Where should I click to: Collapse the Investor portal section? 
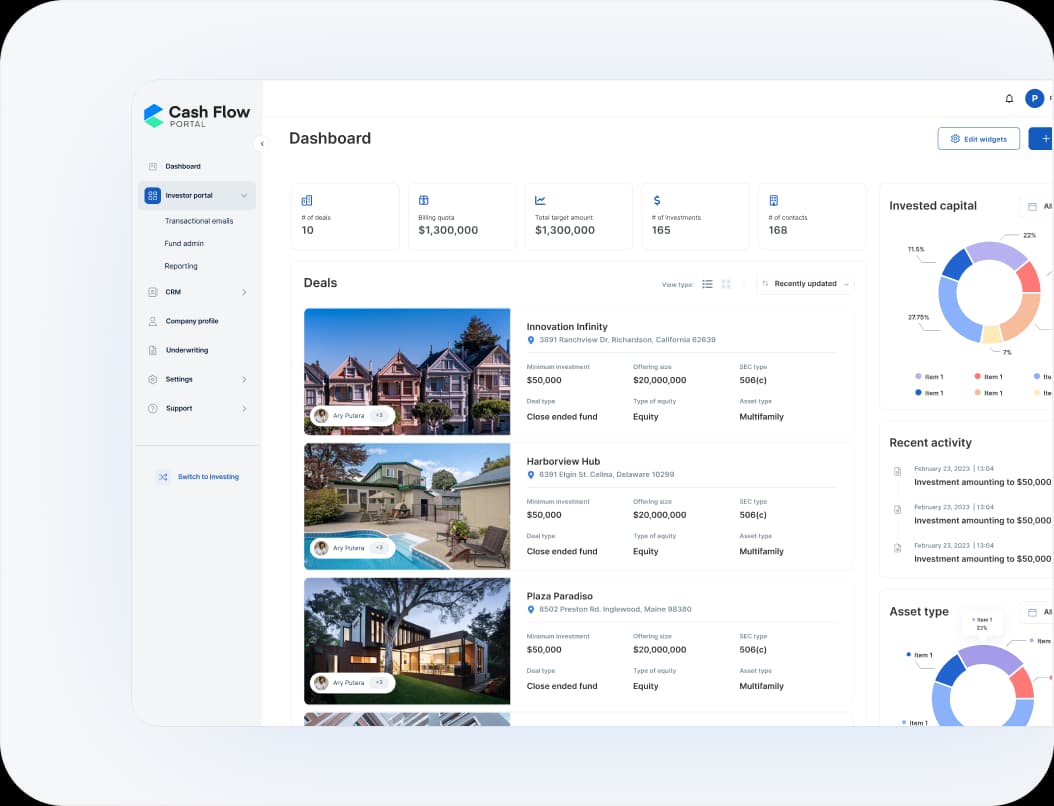point(244,195)
